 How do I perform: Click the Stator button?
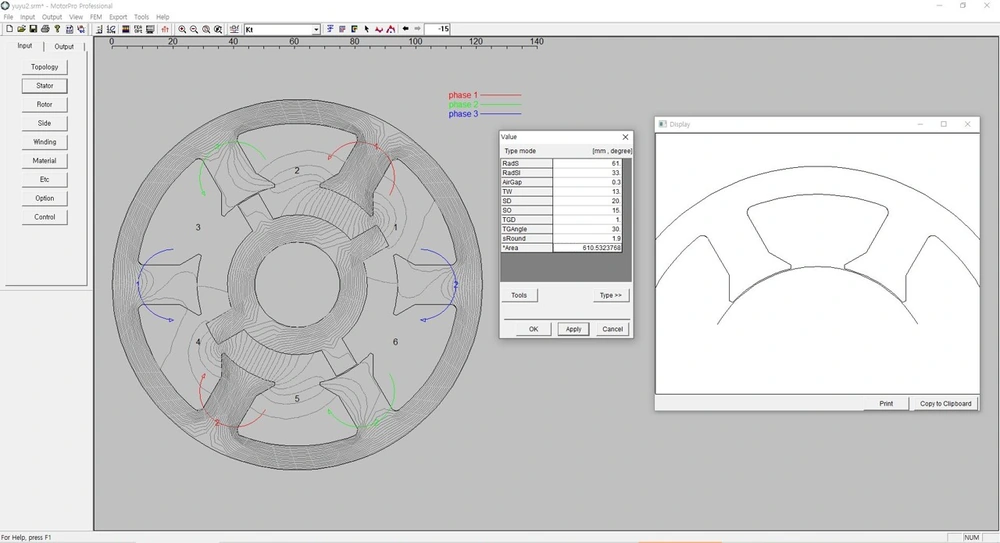pyautogui.click(x=45, y=86)
